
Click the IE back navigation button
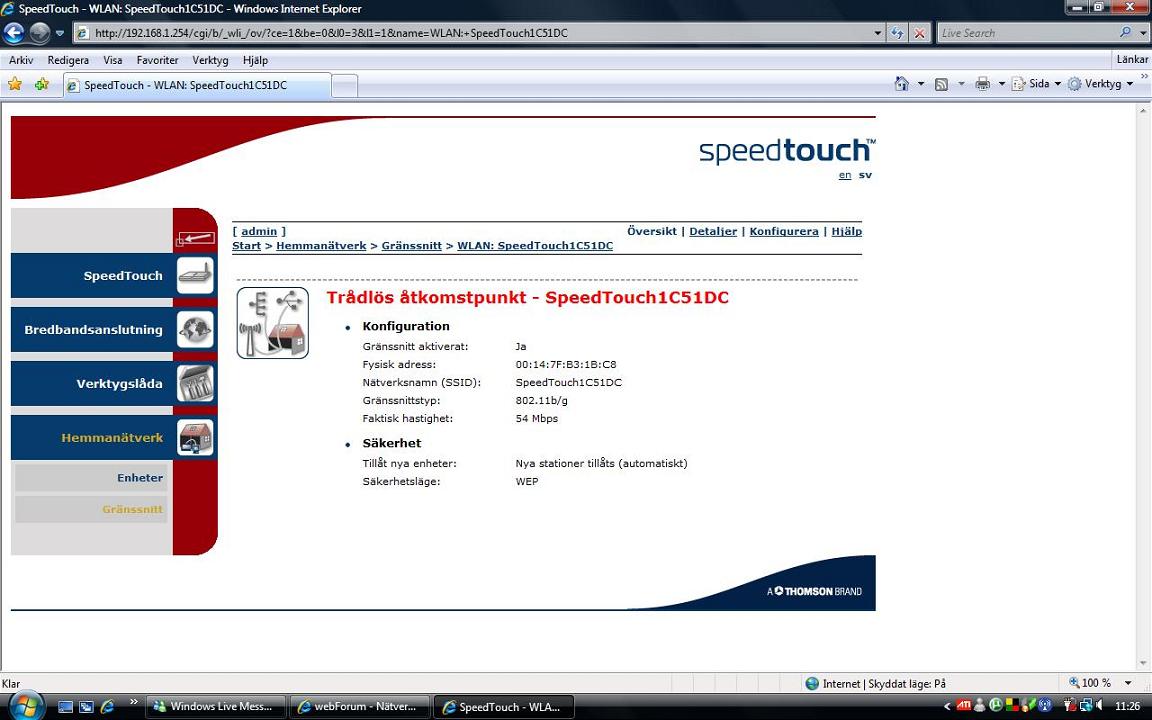click(x=14, y=33)
